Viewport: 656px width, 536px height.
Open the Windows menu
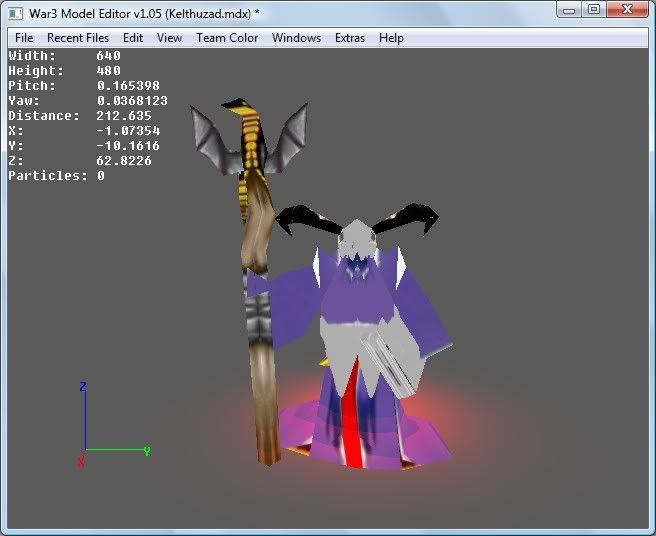click(x=296, y=38)
